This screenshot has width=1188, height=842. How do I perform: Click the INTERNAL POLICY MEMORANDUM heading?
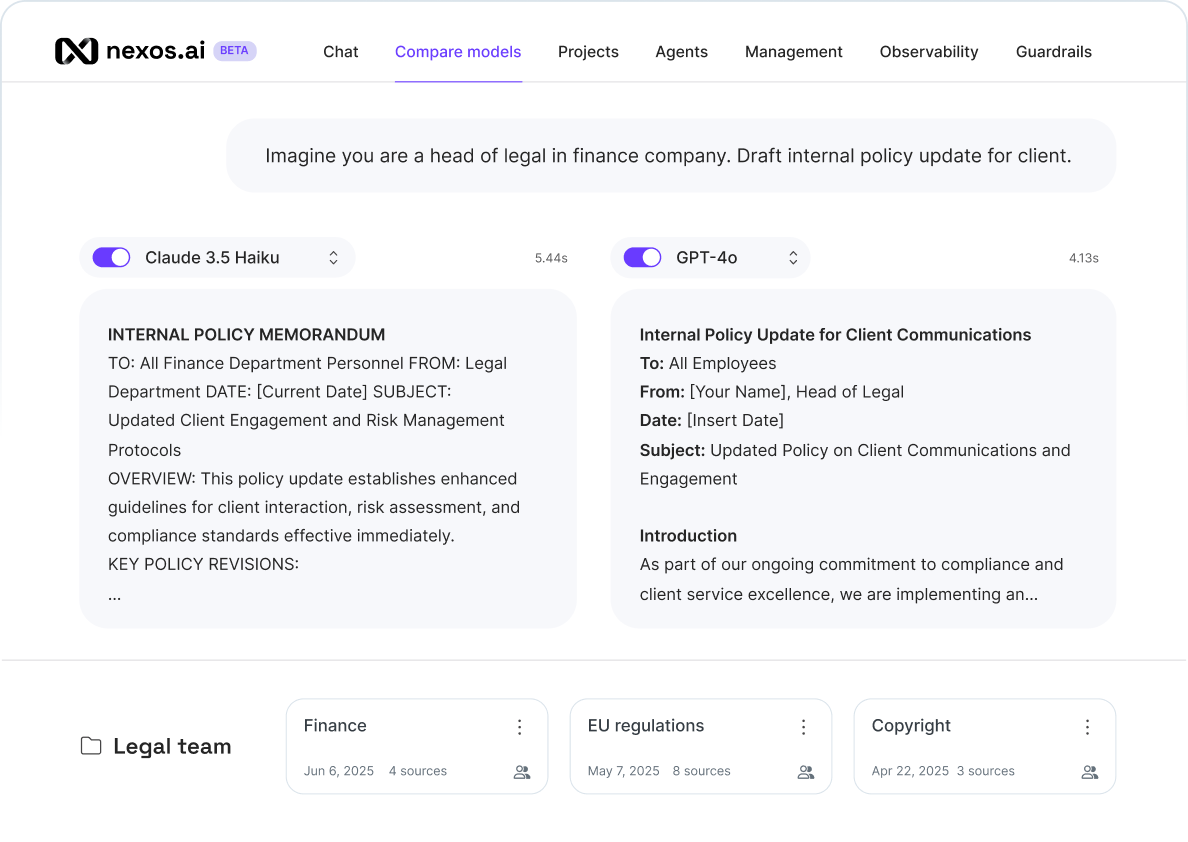tap(246, 335)
